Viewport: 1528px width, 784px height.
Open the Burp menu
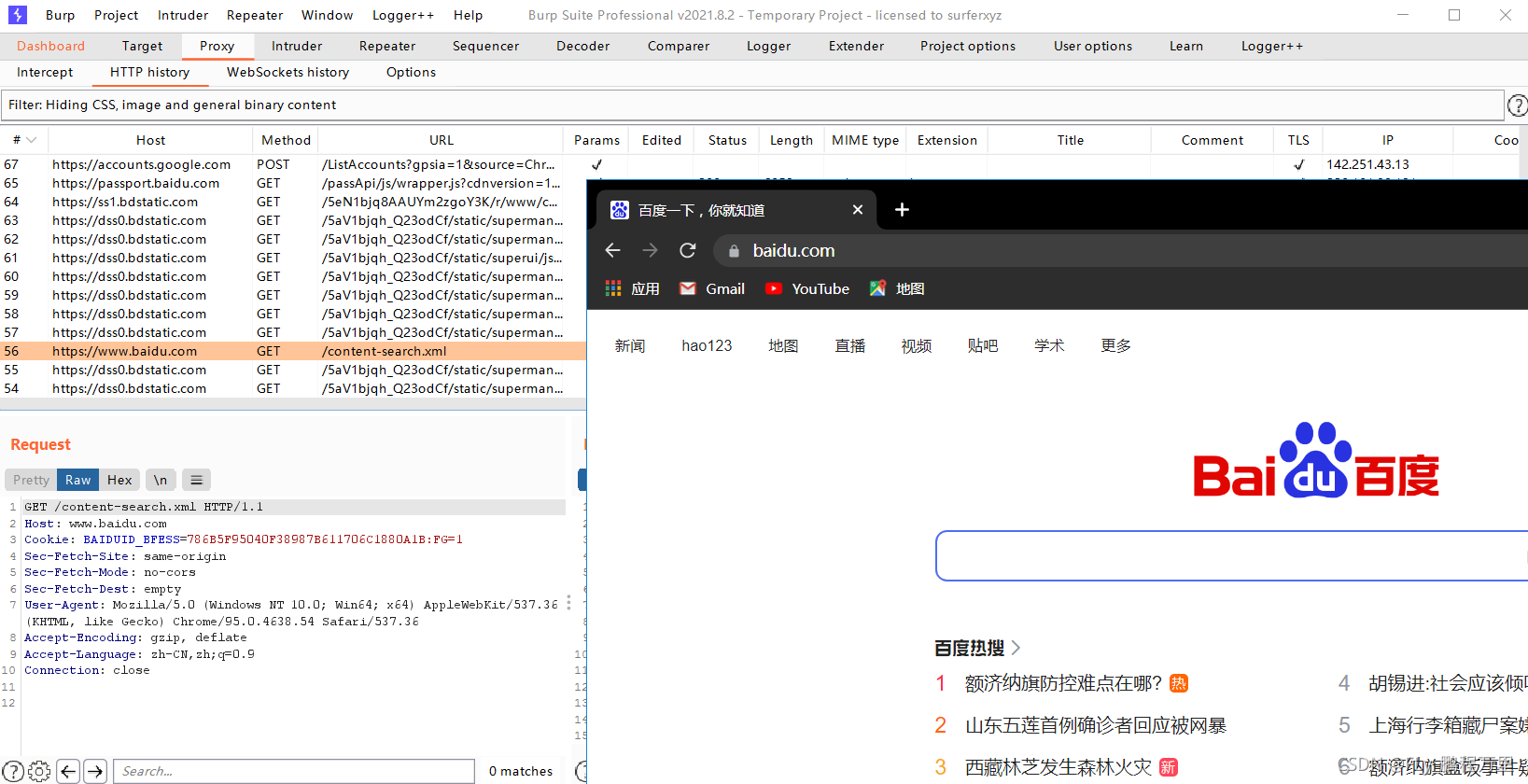(60, 15)
